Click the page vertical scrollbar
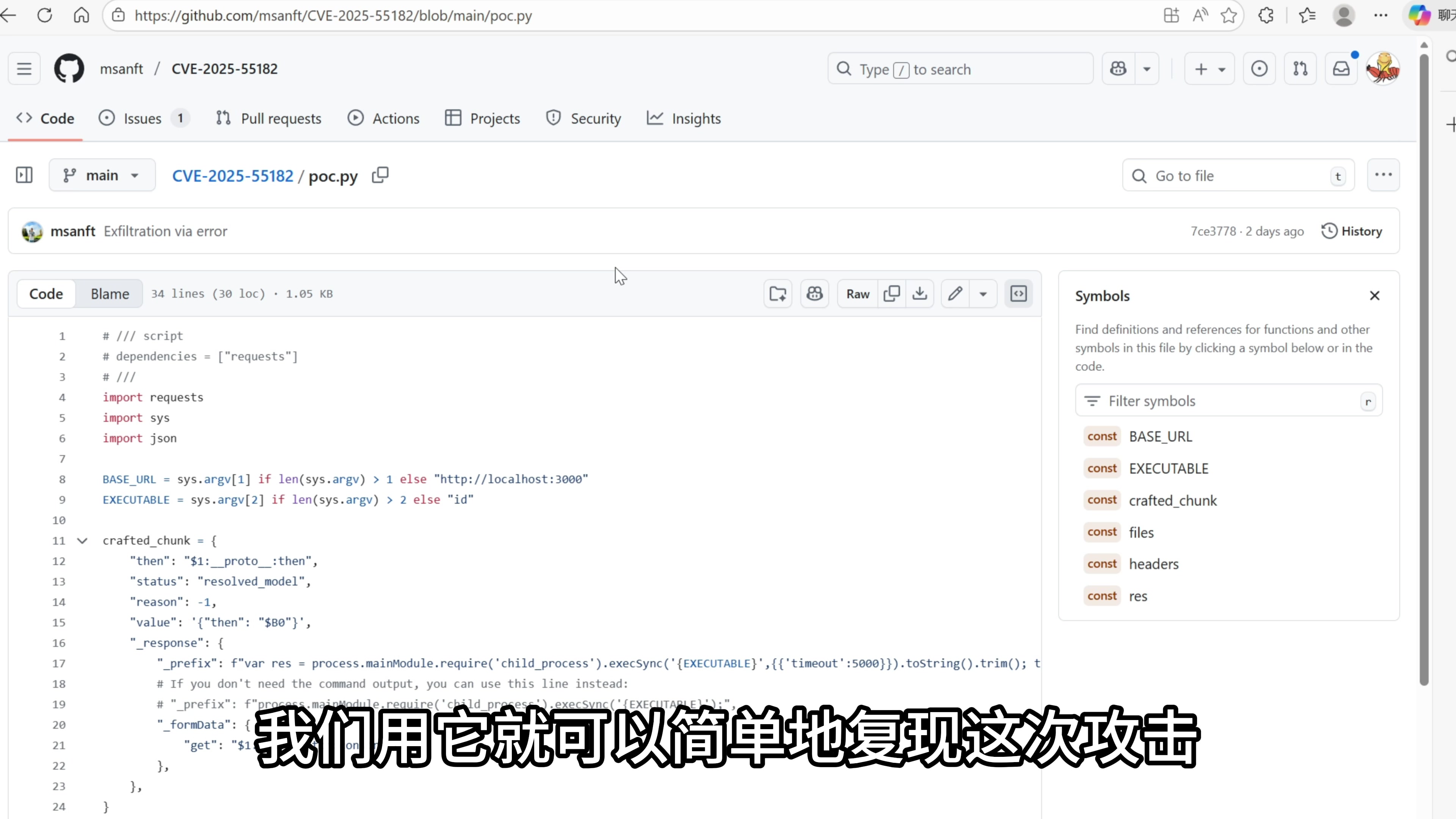The width and height of the screenshot is (1456, 819). [x=1424, y=367]
